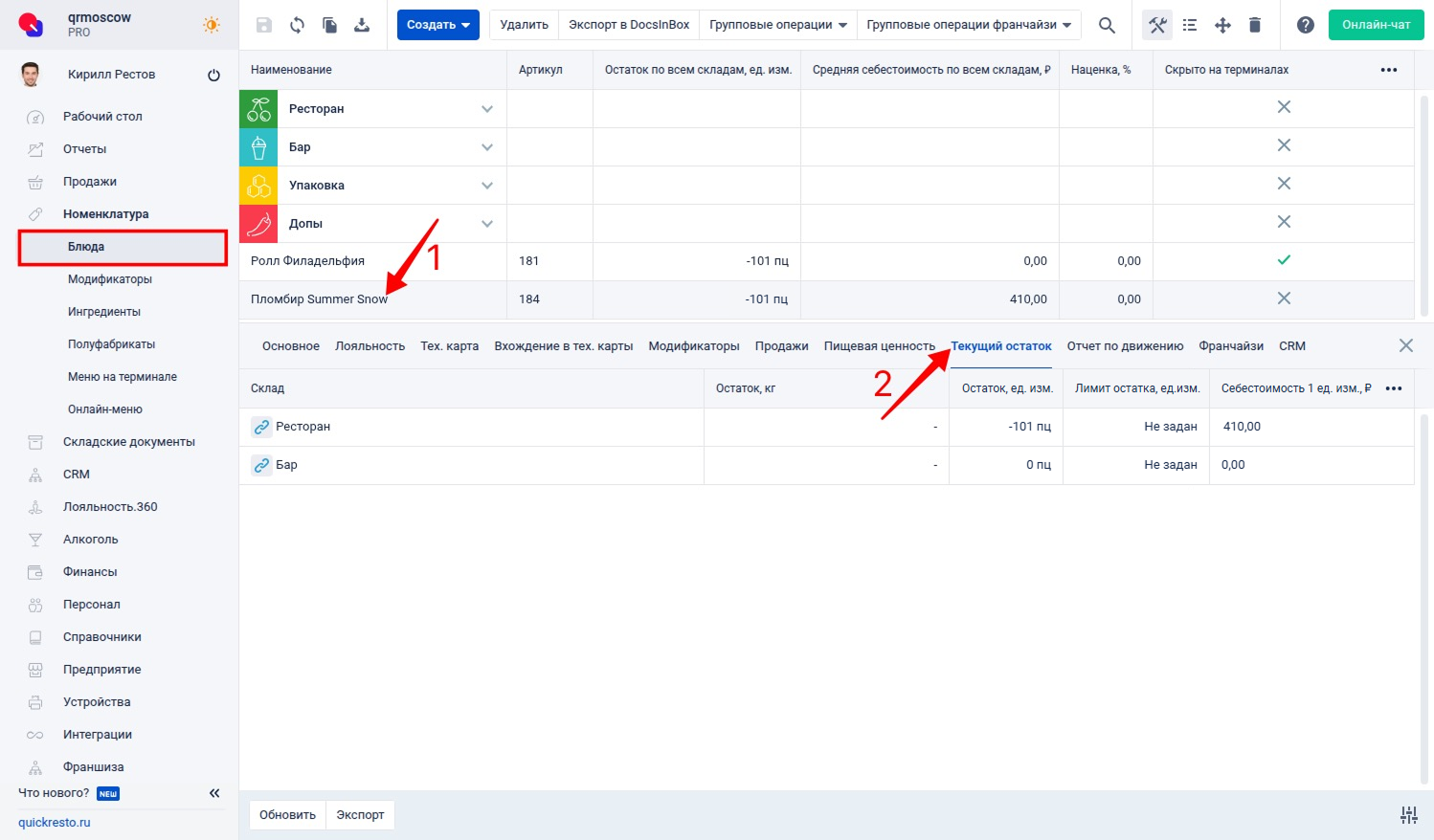Expand the Ресторан category chevron

click(x=487, y=109)
